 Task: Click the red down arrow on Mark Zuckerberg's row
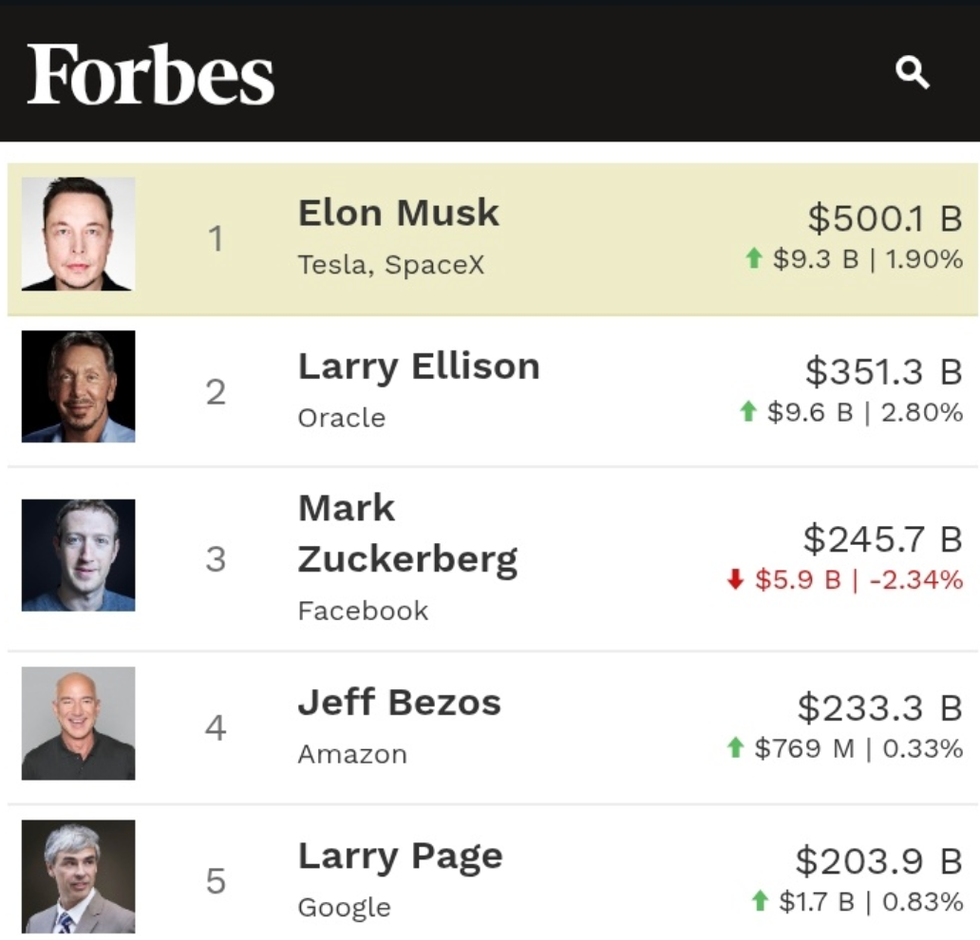[x=735, y=578]
